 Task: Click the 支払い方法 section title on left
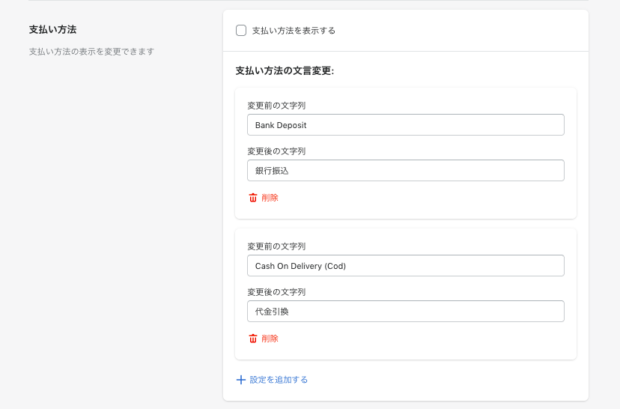[x=51, y=30]
